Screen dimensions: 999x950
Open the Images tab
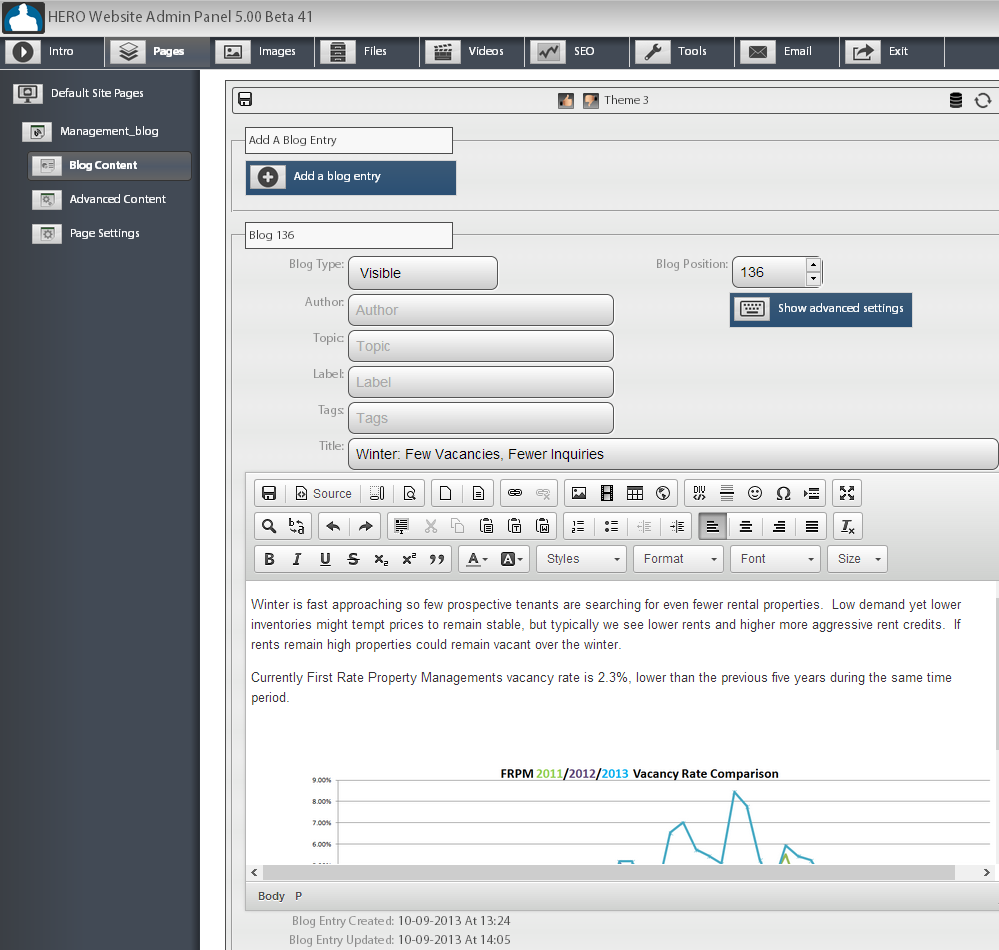262,51
